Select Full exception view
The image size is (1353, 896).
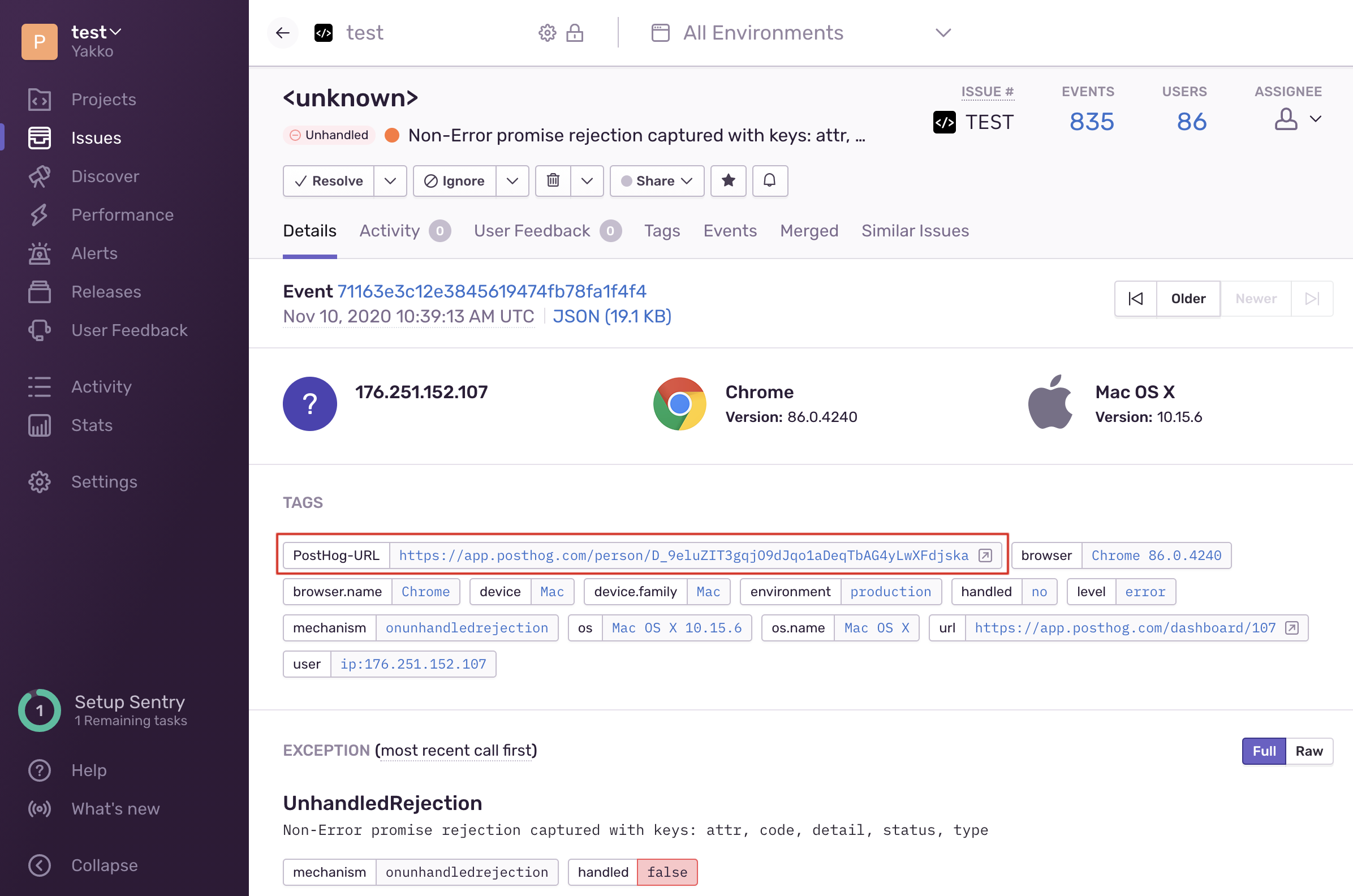1263,751
